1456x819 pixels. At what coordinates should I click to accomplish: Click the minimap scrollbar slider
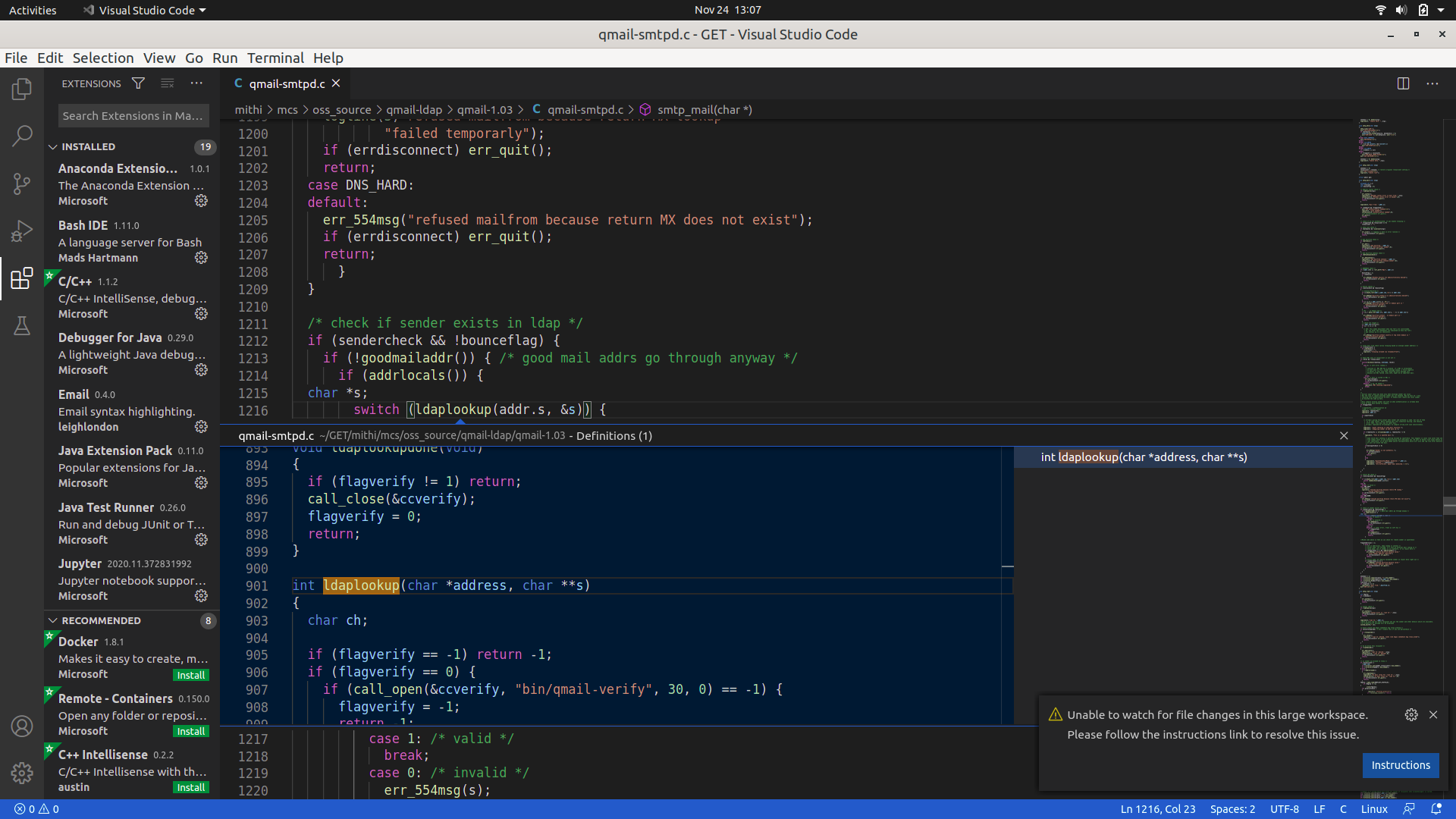[x=1449, y=507]
